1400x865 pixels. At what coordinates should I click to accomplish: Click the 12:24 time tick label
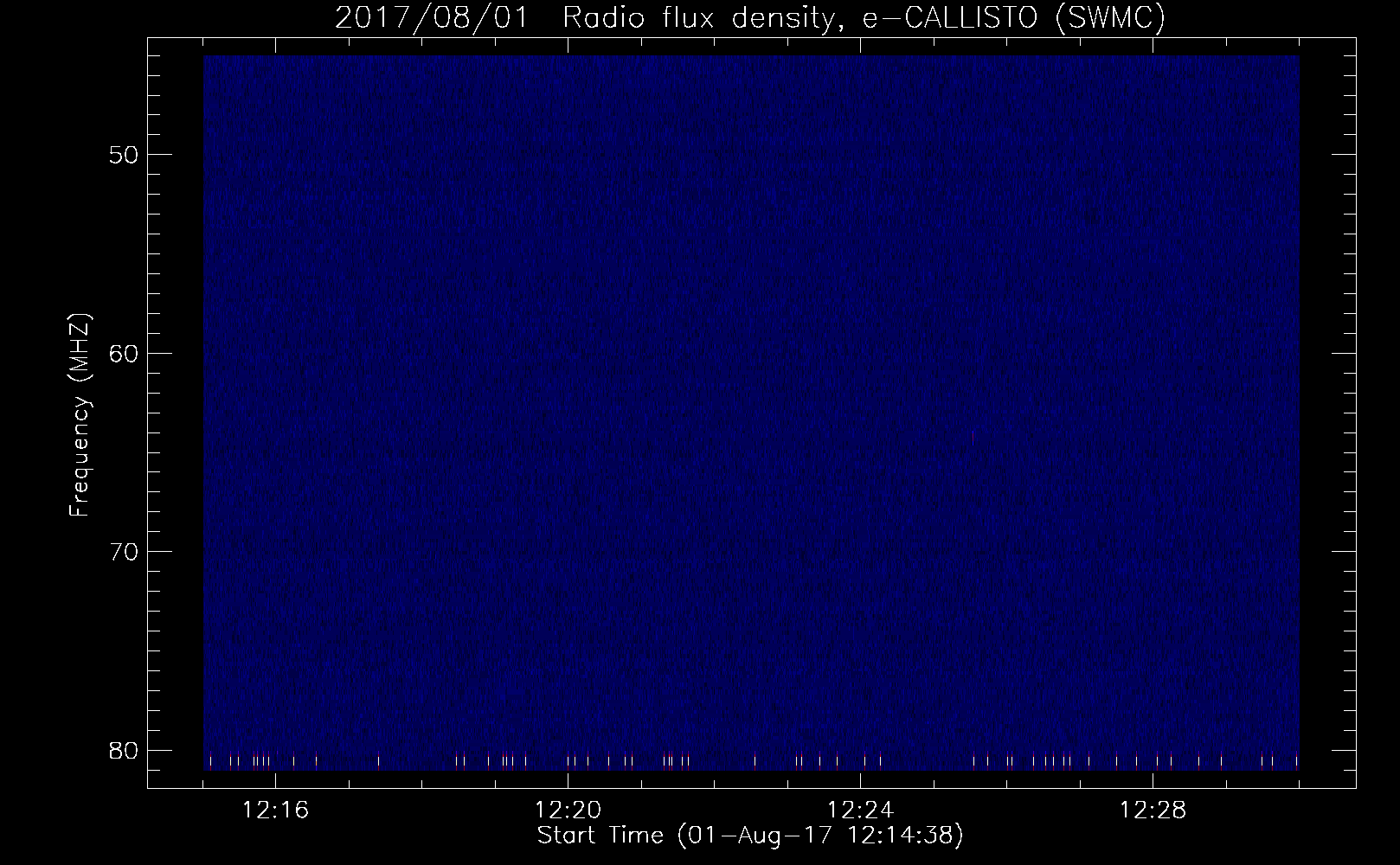click(861, 811)
